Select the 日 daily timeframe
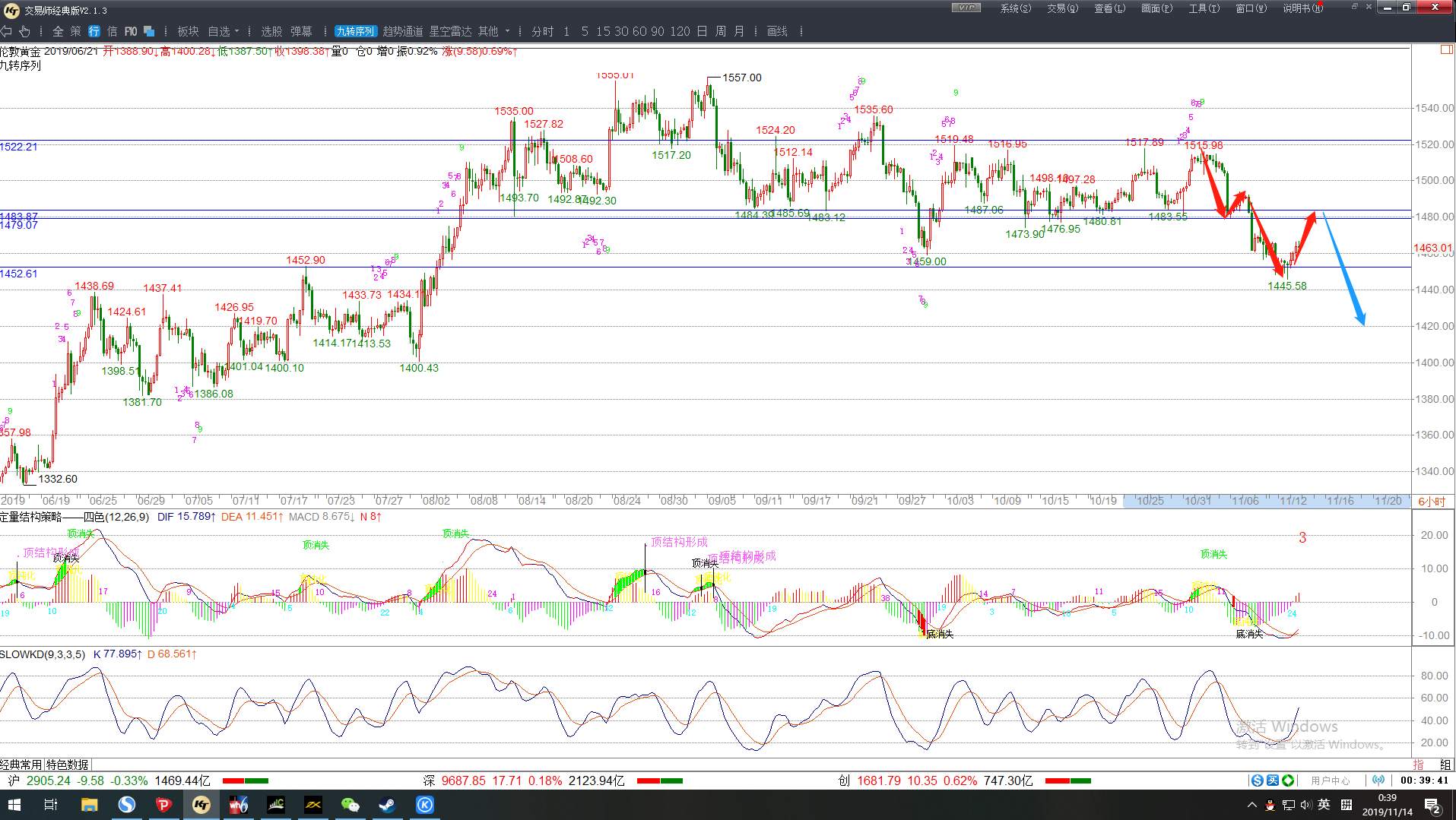The image size is (1456, 820). (x=702, y=31)
